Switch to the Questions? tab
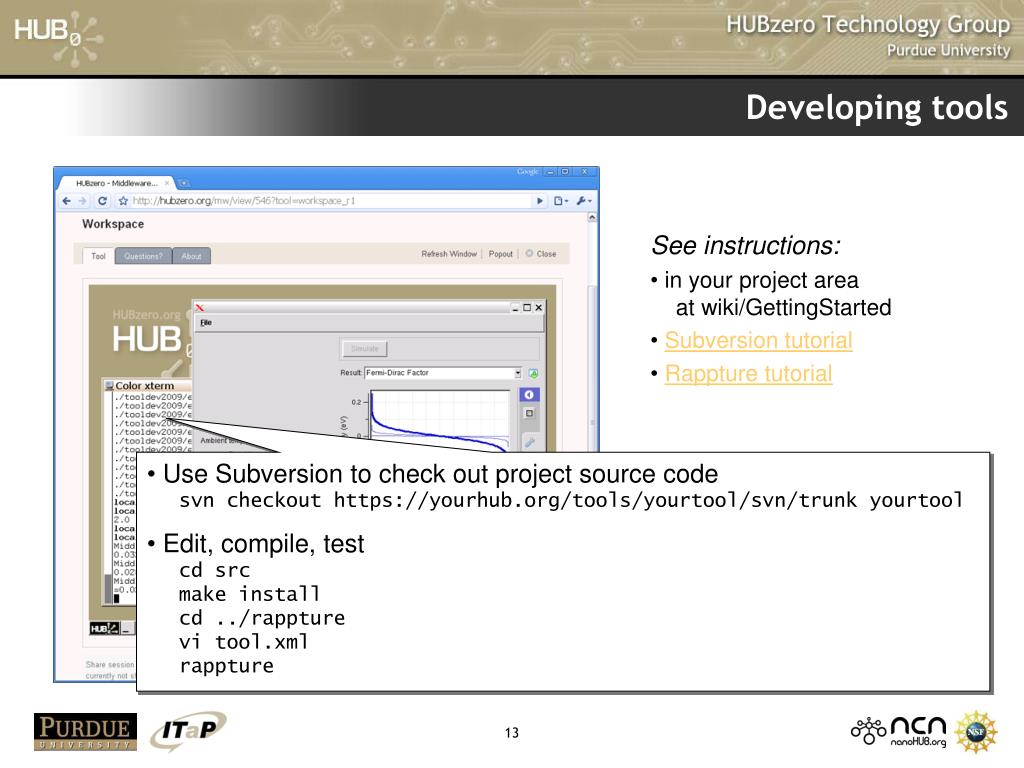The height and width of the screenshot is (768, 1024). tap(143, 256)
